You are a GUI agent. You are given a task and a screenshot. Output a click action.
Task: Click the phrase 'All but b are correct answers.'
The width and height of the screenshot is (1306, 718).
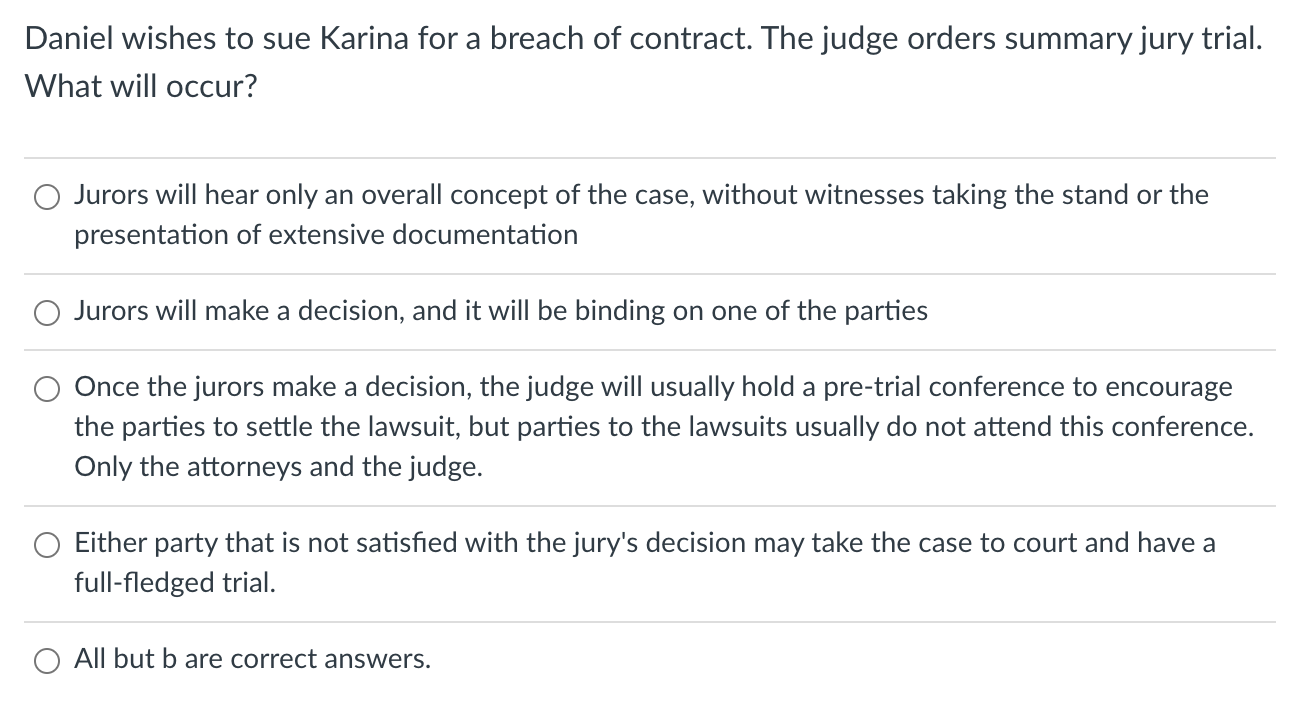pos(252,659)
